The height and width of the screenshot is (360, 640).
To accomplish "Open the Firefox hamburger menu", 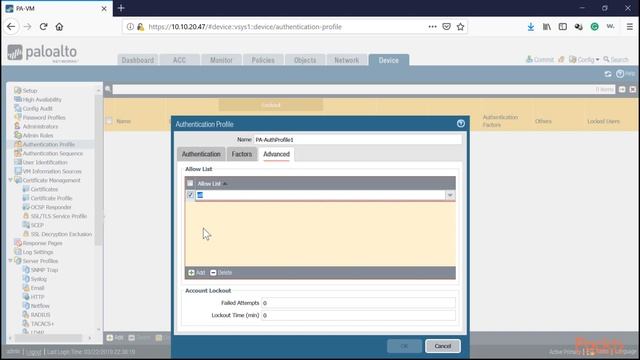I will point(629,27).
